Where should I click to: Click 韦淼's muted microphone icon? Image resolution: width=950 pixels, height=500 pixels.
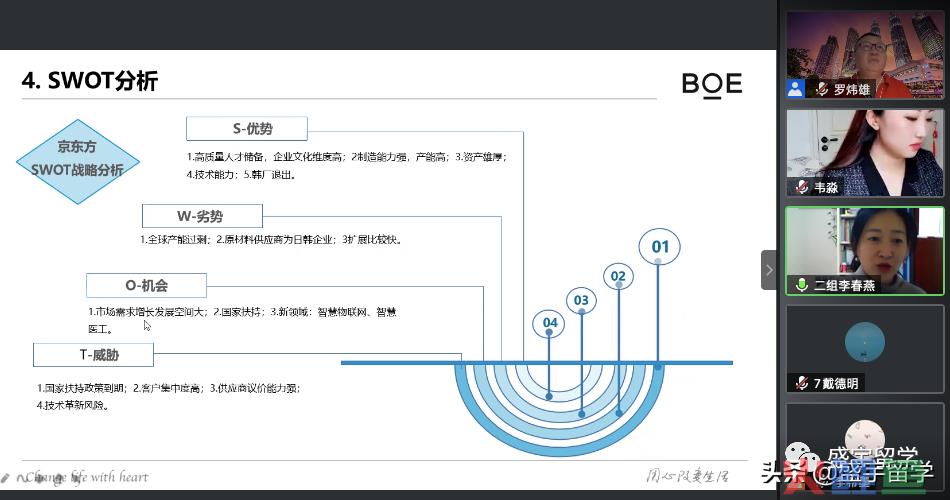coord(802,187)
